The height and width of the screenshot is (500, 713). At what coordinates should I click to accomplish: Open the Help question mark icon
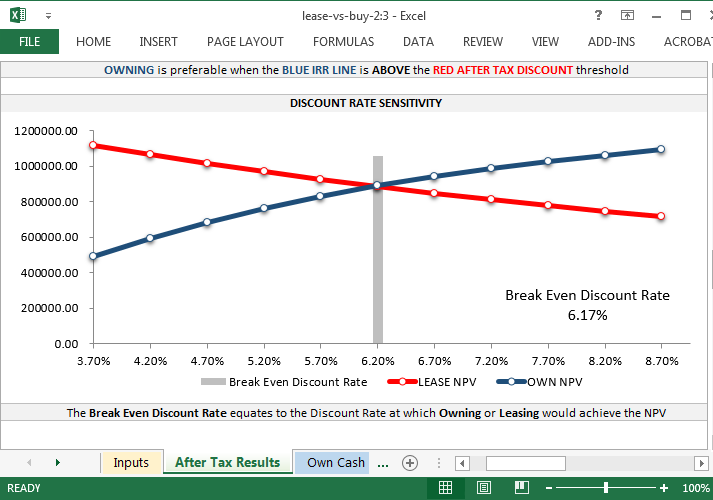click(x=598, y=15)
